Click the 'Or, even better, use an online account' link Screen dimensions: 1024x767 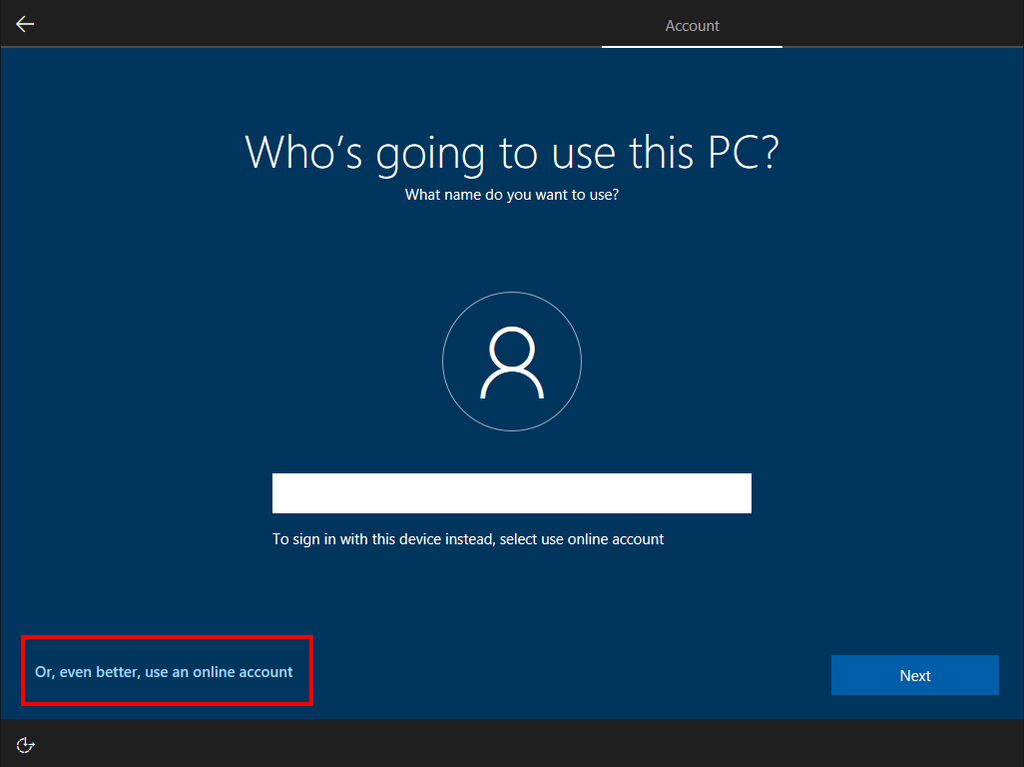pyautogui.click(x=166, y=672)
